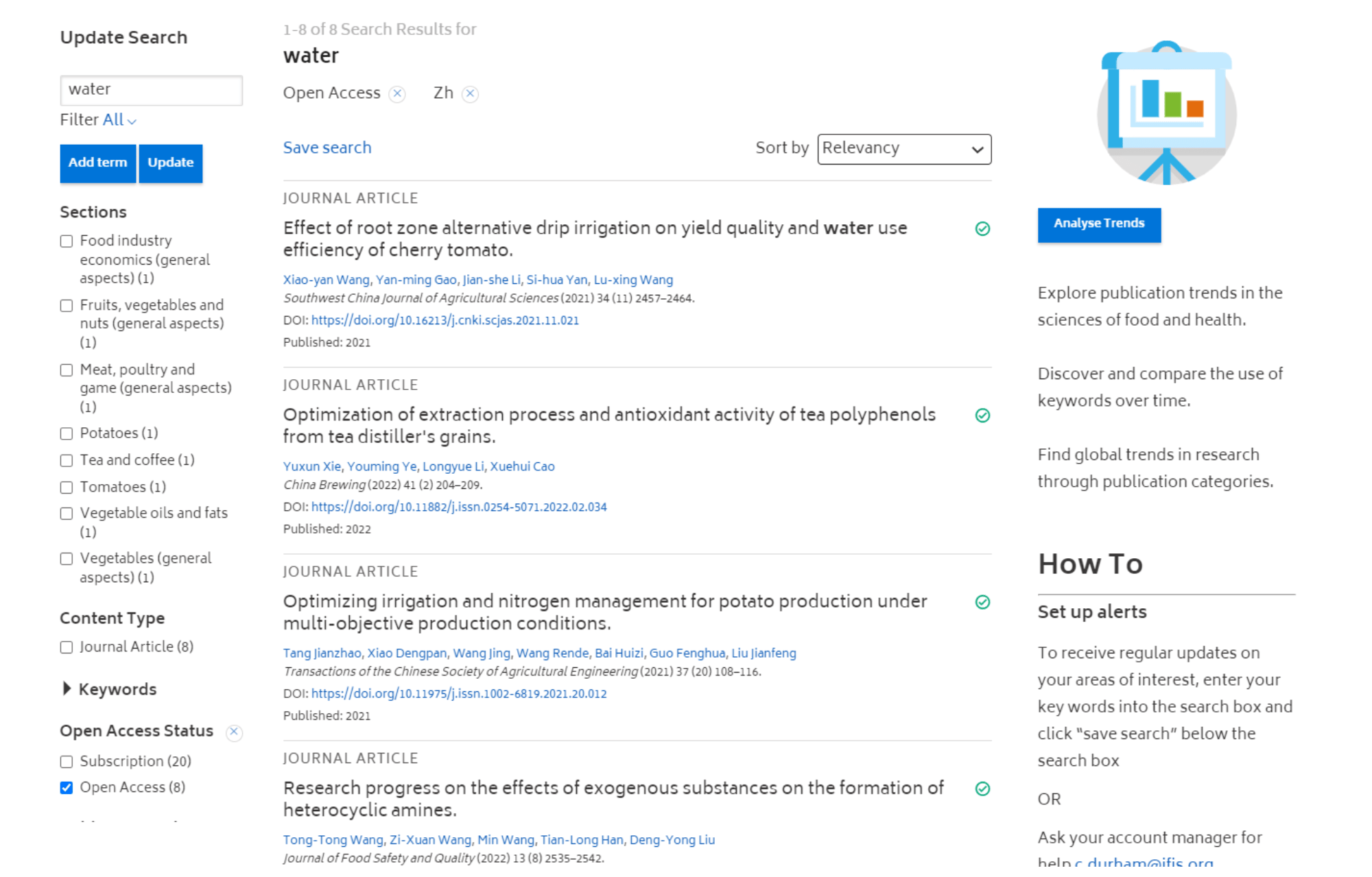Image resolution: width=1372 pixels, height=877 pixels.
Task: Open DOI link ending 5071.2022.02.034
Action: click(x=459, y=507)
